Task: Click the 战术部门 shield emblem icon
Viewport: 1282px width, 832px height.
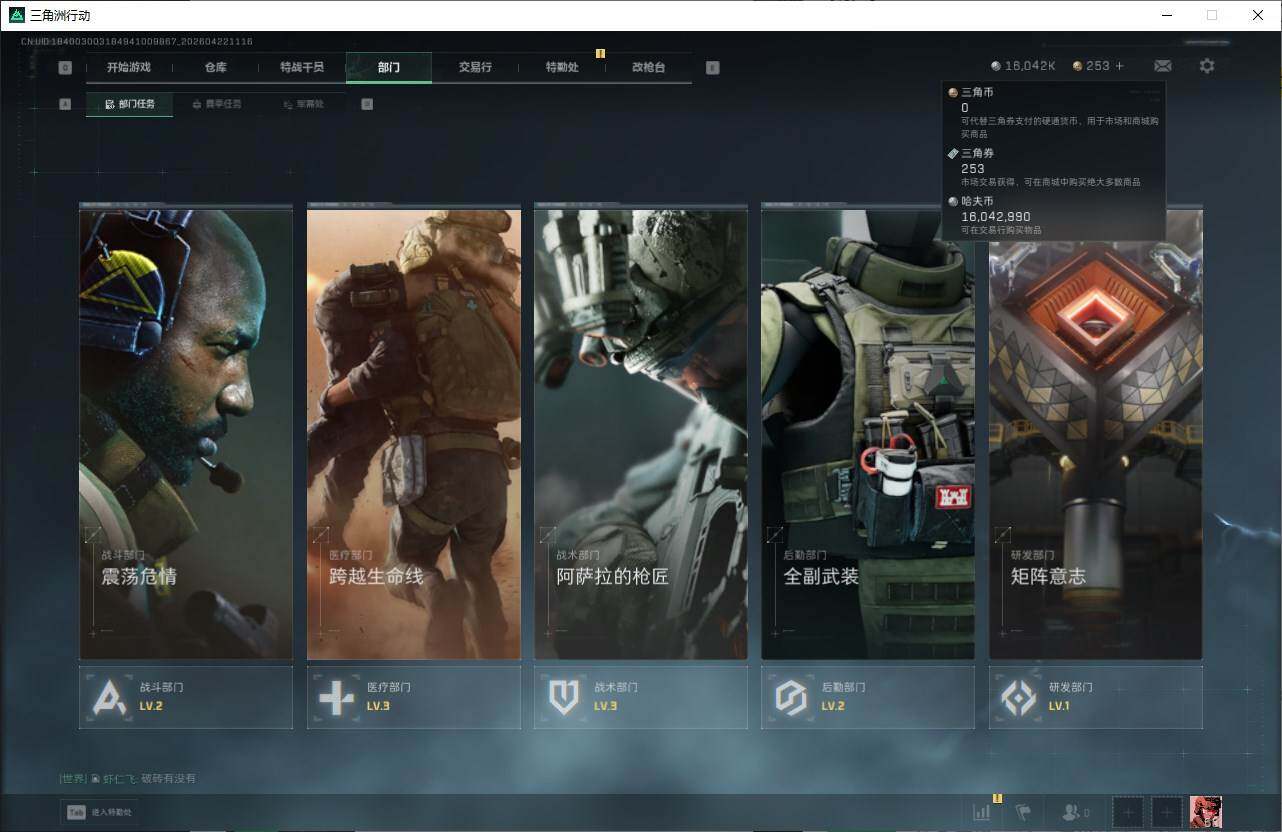Action: (564, 697)
